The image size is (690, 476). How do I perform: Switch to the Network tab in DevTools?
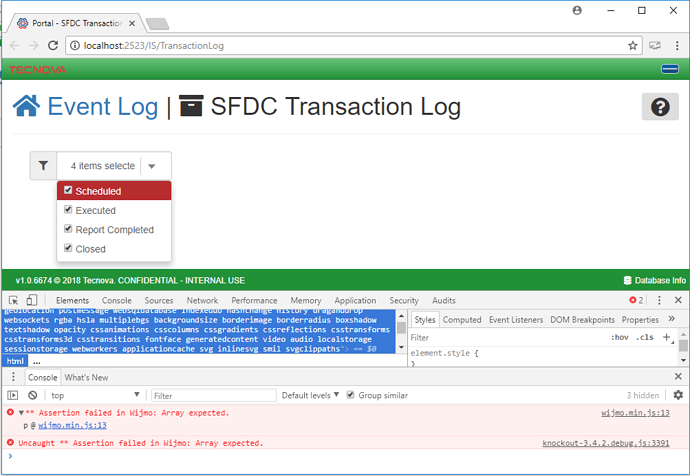pos(201,300)
